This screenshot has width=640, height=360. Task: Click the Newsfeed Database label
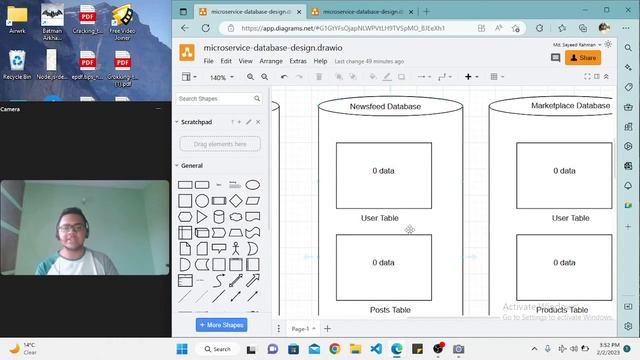pyautogui.click(x=385, y=107)
